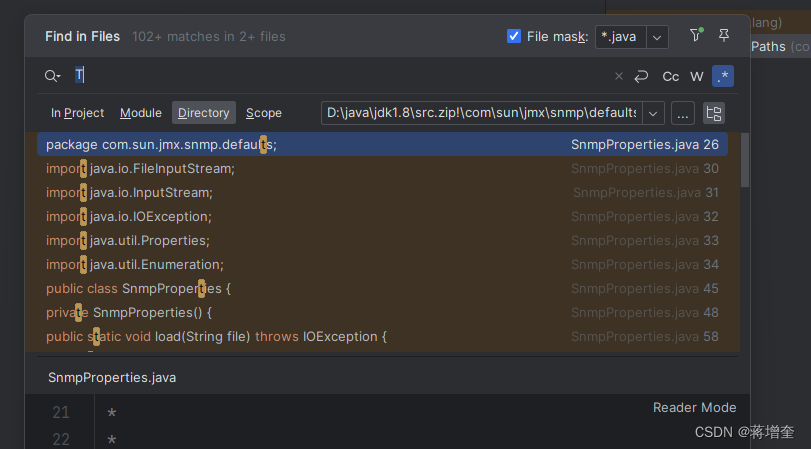This screenshot has height=449, width=811.
Task: Click line number 22 in preview gutter
Action: click(61, 439)
